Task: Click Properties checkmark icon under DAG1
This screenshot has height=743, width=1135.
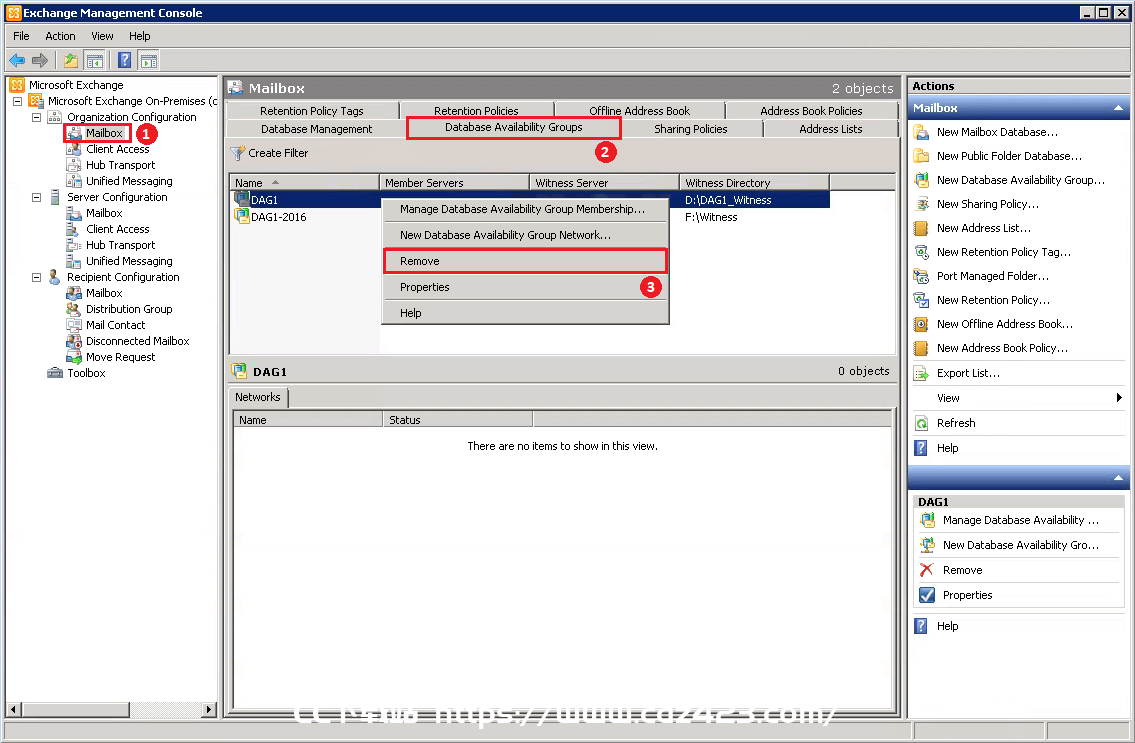Action: (927, 595)
